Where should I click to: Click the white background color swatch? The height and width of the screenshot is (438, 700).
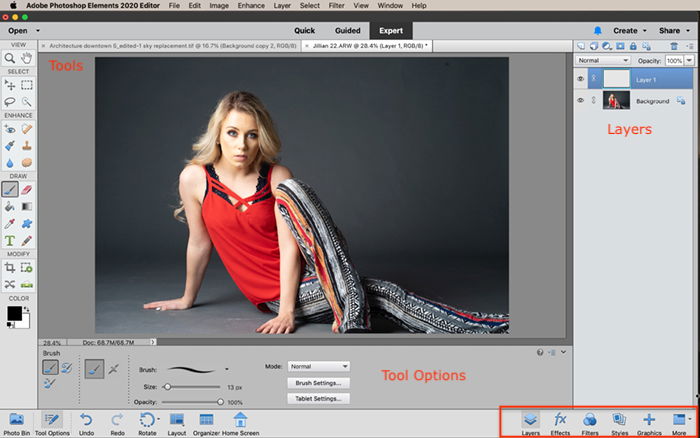[x=25, y=324]
